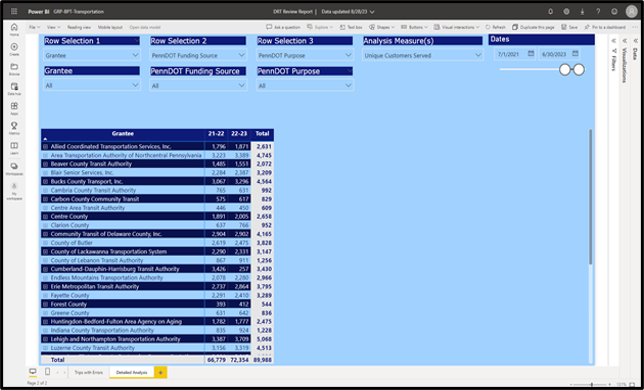Go to Home in left sidebar
Screen dimensions: 644x390
[14, 30]
